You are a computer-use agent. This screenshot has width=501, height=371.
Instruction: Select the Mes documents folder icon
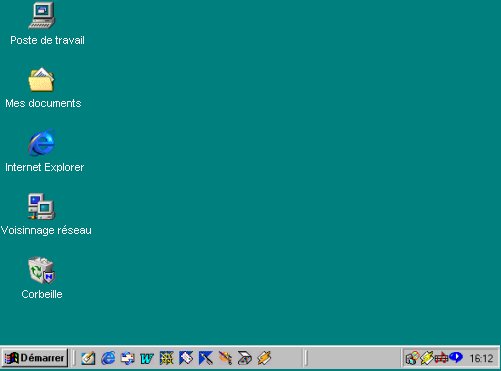tap(41, 80)
